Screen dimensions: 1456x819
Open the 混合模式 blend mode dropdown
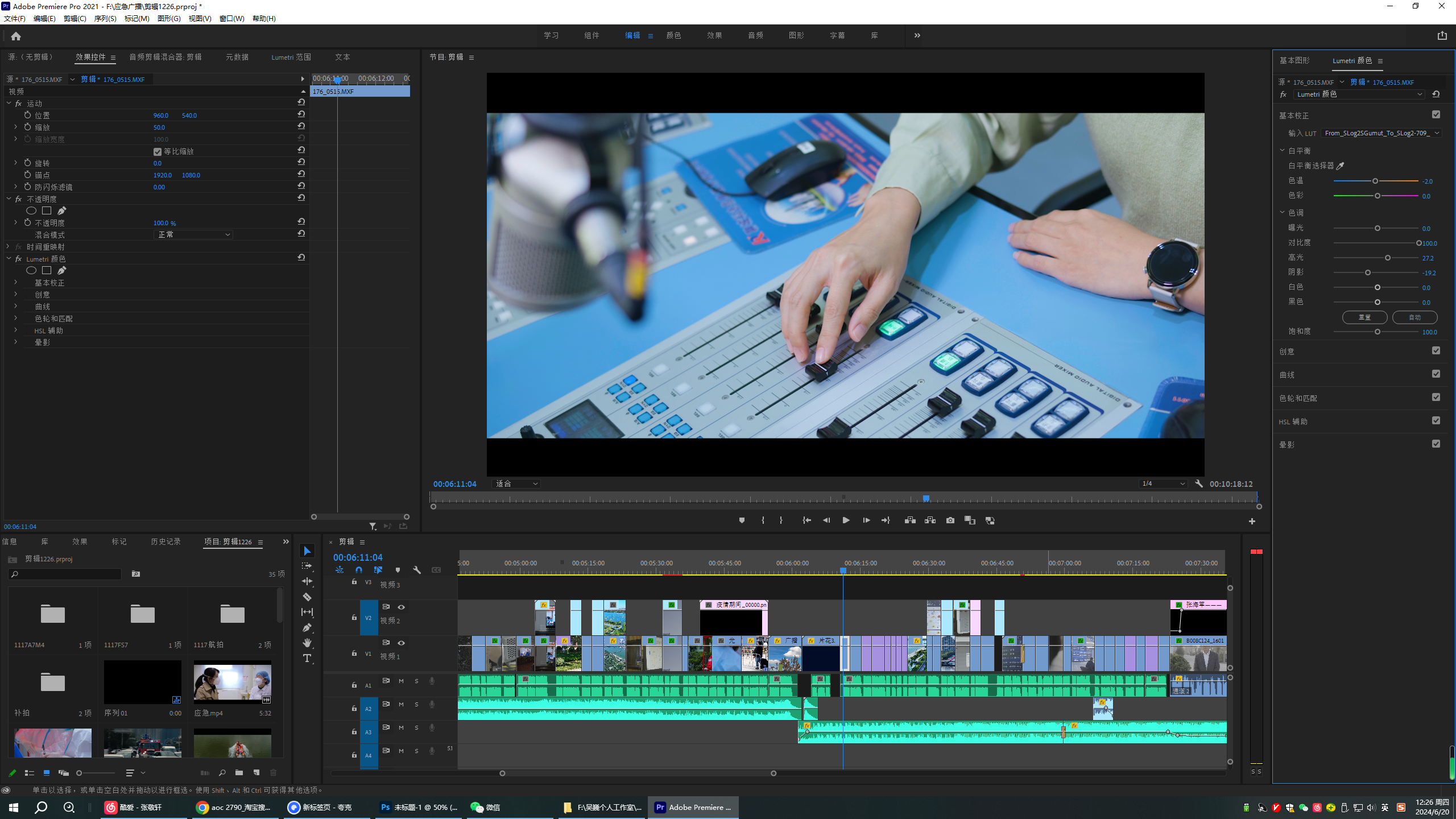(x=193, y=235)
